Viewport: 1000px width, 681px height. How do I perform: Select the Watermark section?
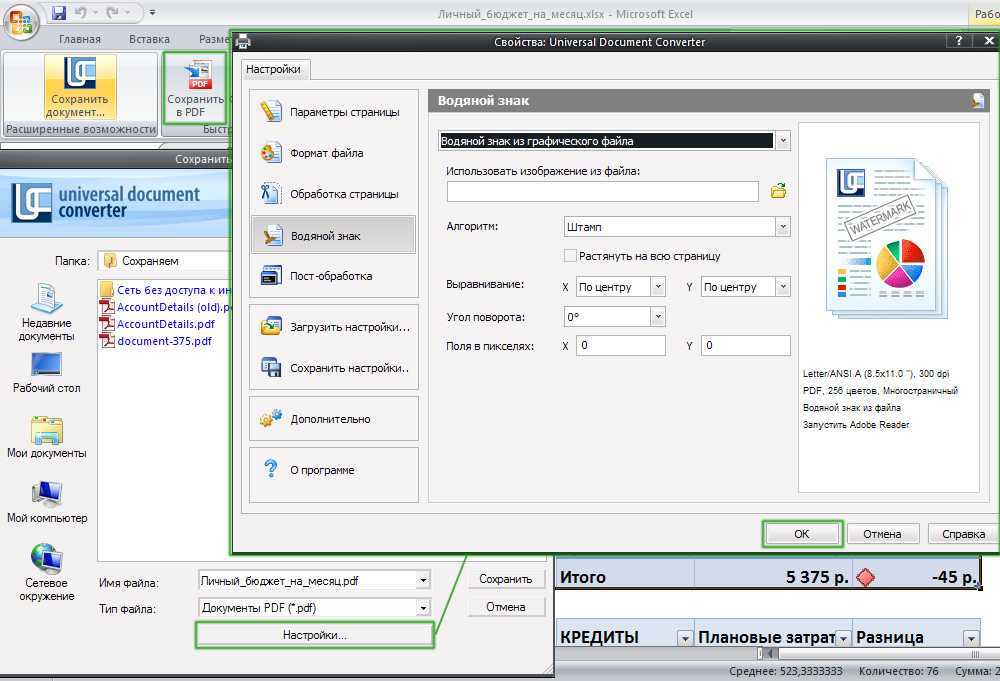pos(334,235)
